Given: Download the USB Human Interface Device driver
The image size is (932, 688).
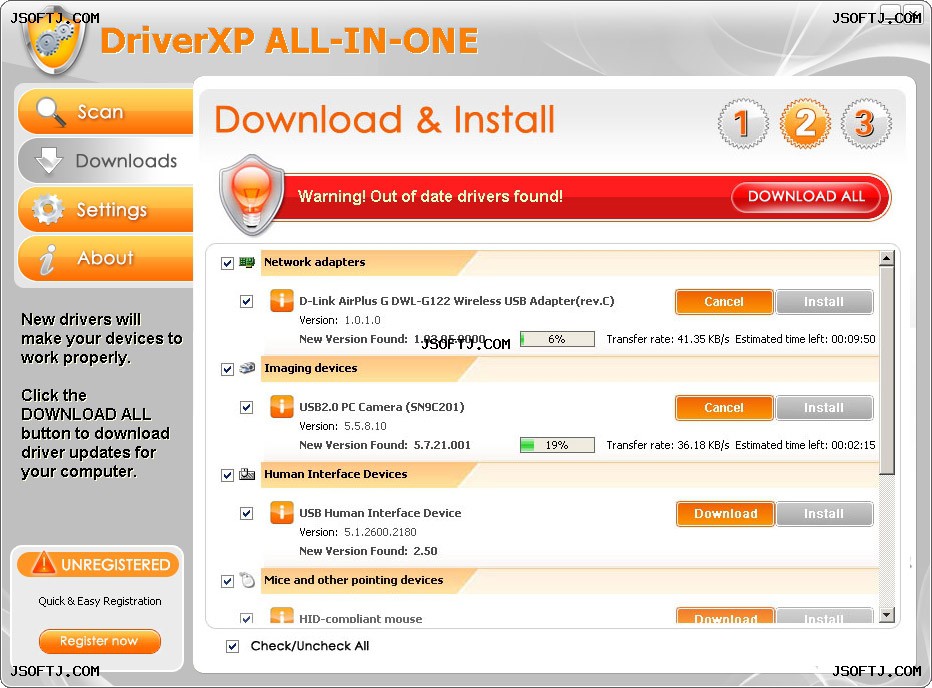Looking at the screenshot, I should coord(725,513).
